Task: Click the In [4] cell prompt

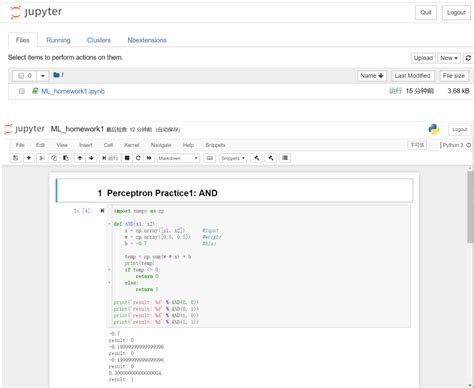Action: [82, 211]
